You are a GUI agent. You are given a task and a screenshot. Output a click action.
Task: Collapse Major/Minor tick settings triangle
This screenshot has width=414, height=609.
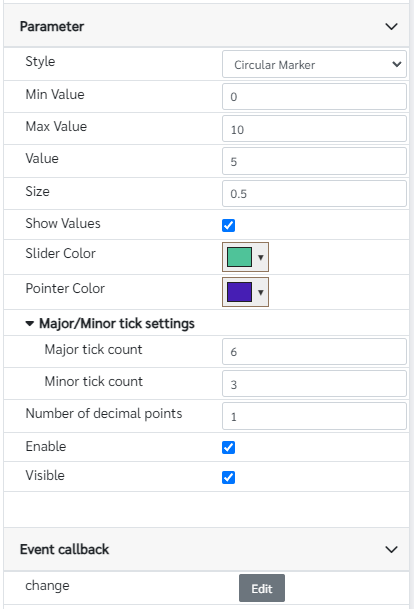[30, 323]
